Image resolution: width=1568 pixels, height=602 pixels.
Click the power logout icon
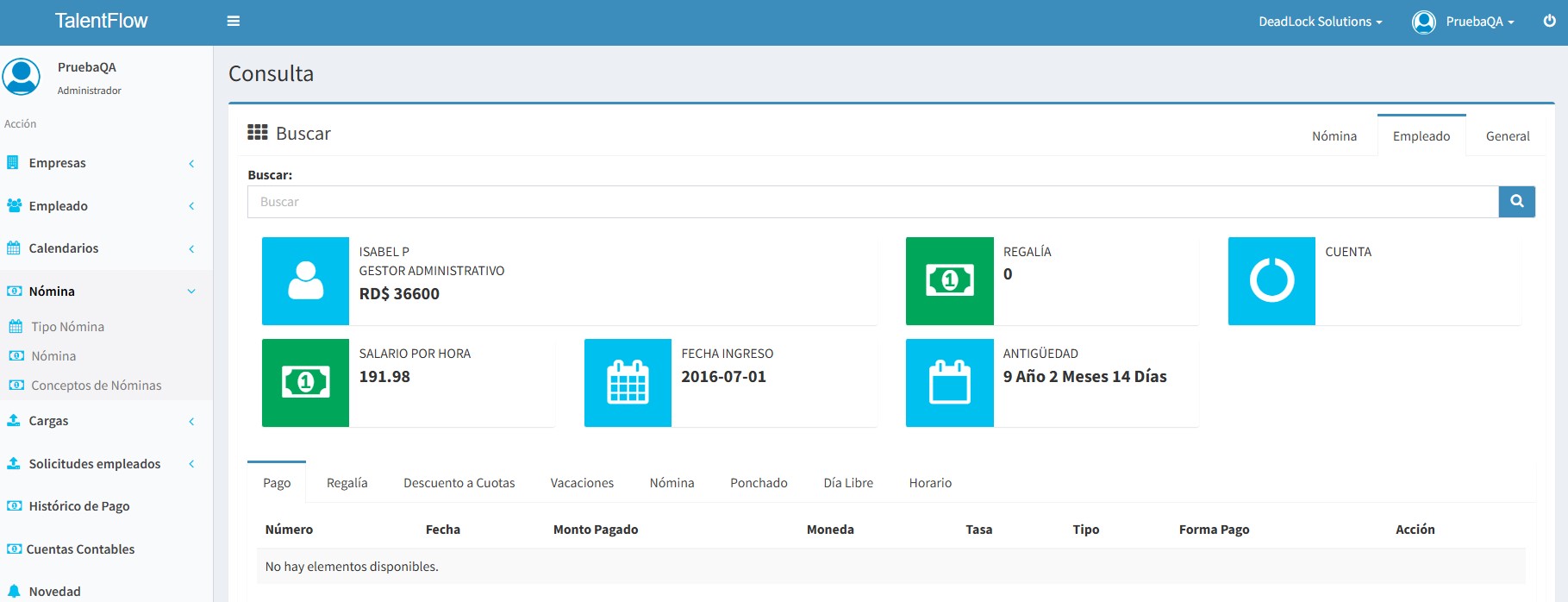1549,21
